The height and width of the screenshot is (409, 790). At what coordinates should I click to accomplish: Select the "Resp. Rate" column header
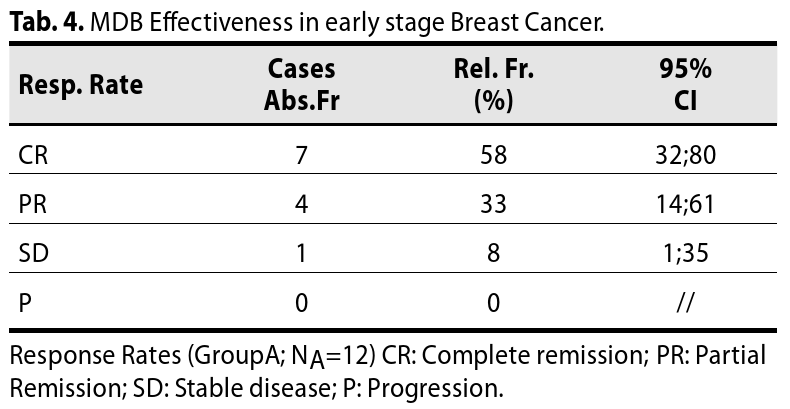pos(81,85)
